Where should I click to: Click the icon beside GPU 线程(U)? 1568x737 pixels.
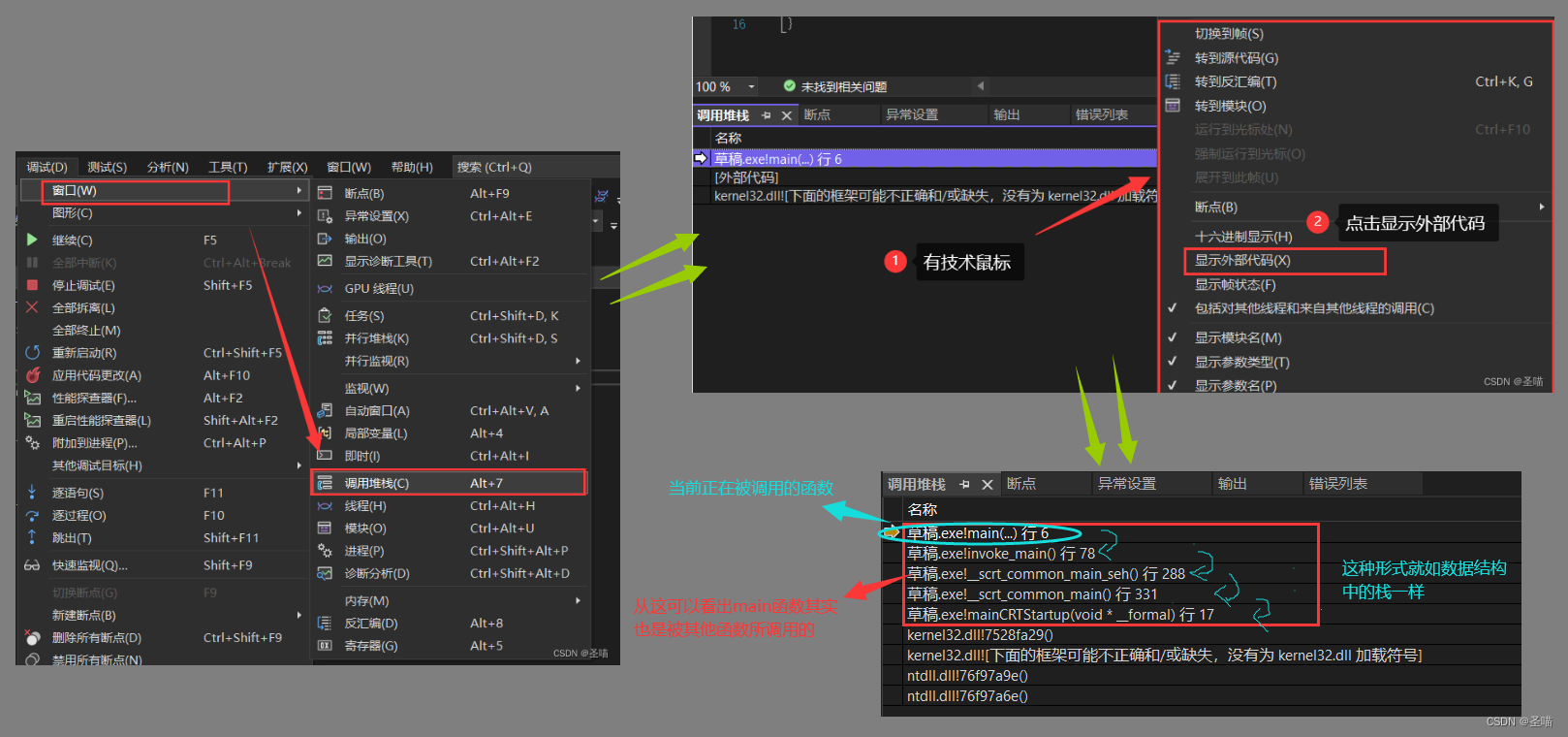[325, 289]
